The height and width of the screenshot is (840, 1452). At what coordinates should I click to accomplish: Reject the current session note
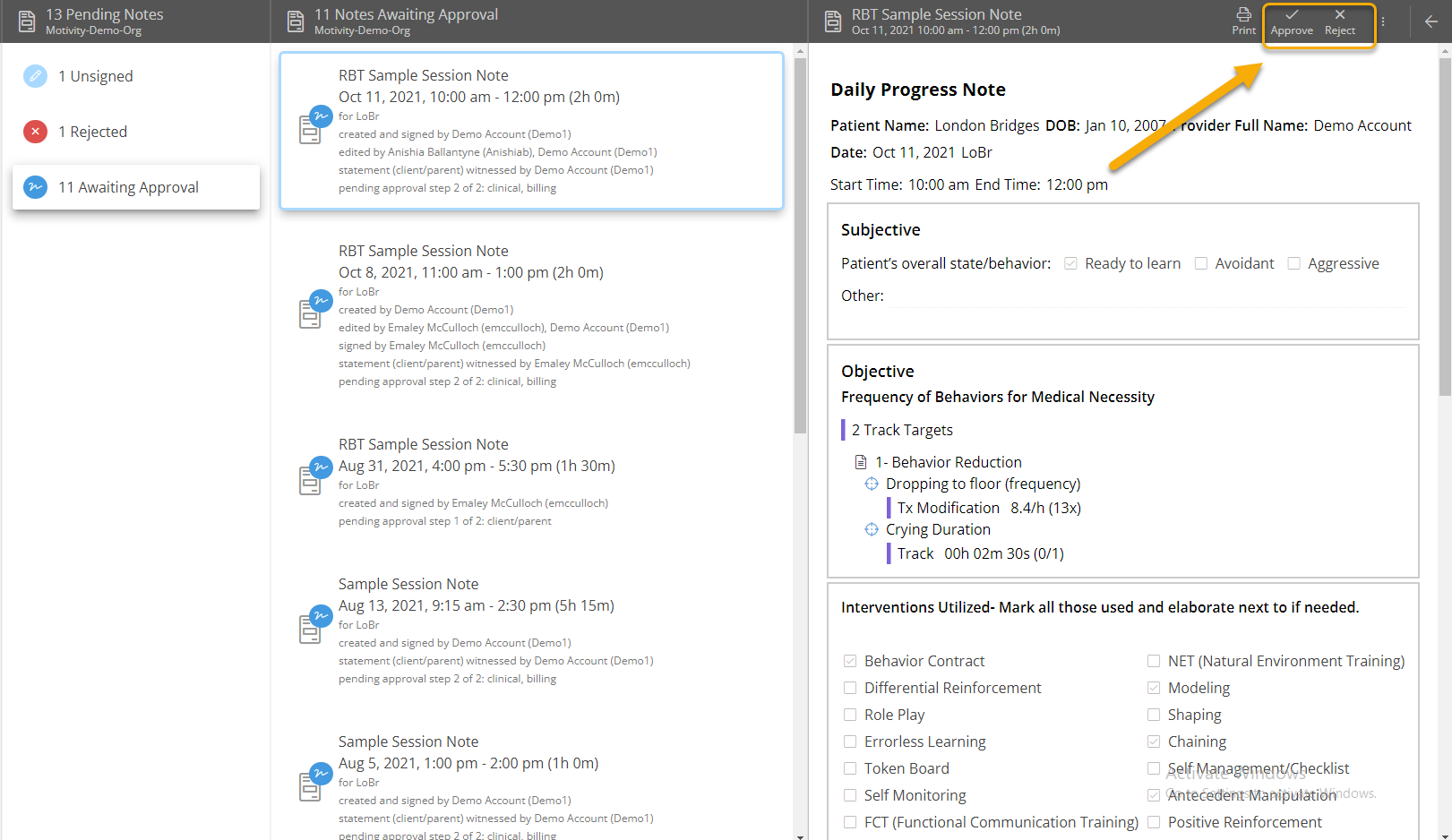pos(1339,21)
